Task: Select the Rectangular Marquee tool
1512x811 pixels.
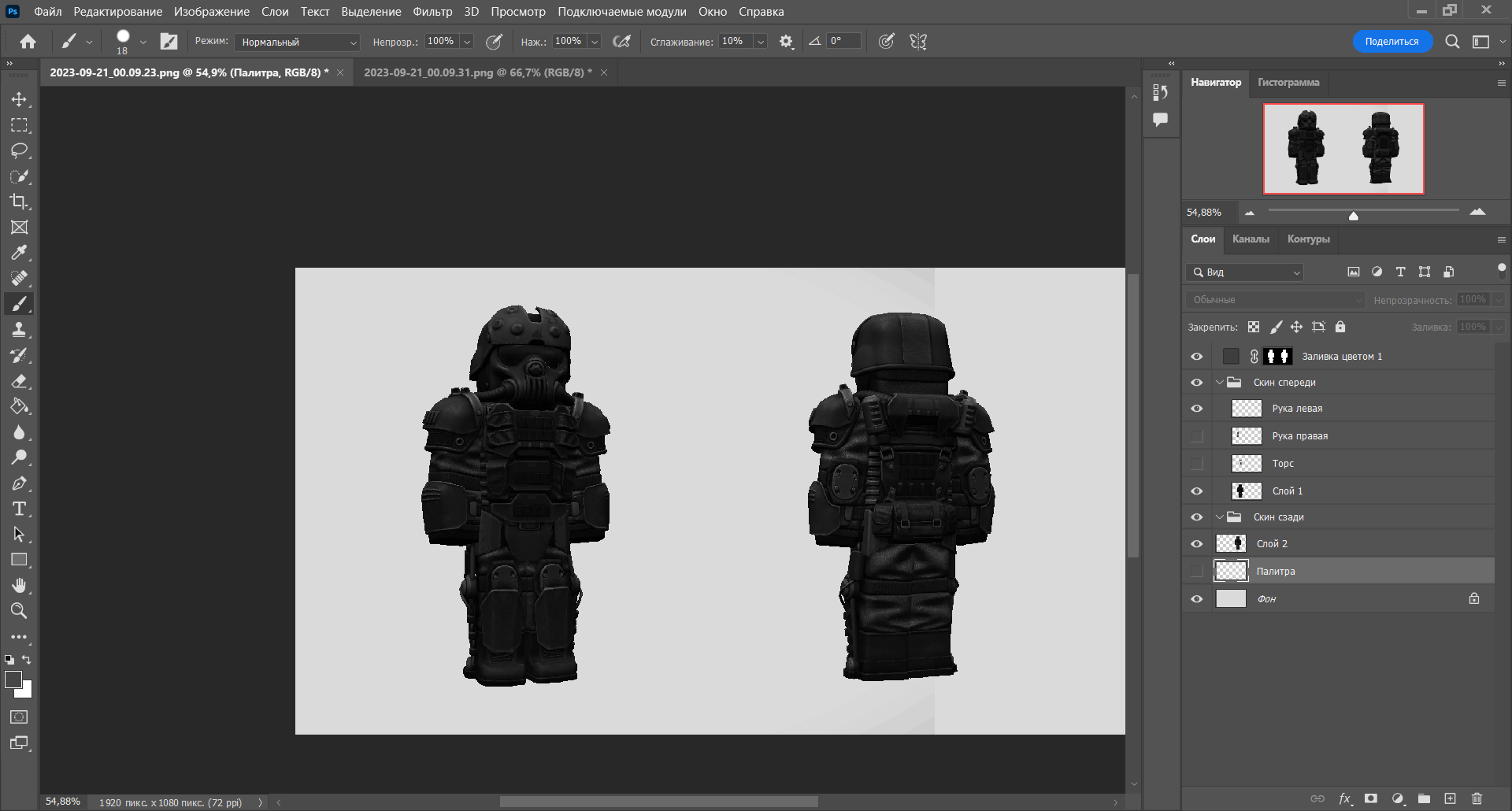Action: point(19,125)
